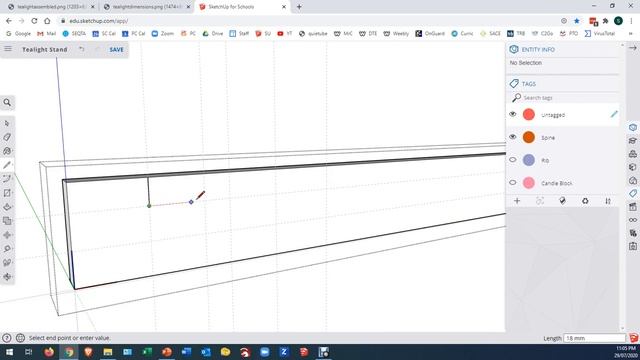Switch to tealightdimensions.png tab
Screen dimensions: 640x360
coord(147,7)
